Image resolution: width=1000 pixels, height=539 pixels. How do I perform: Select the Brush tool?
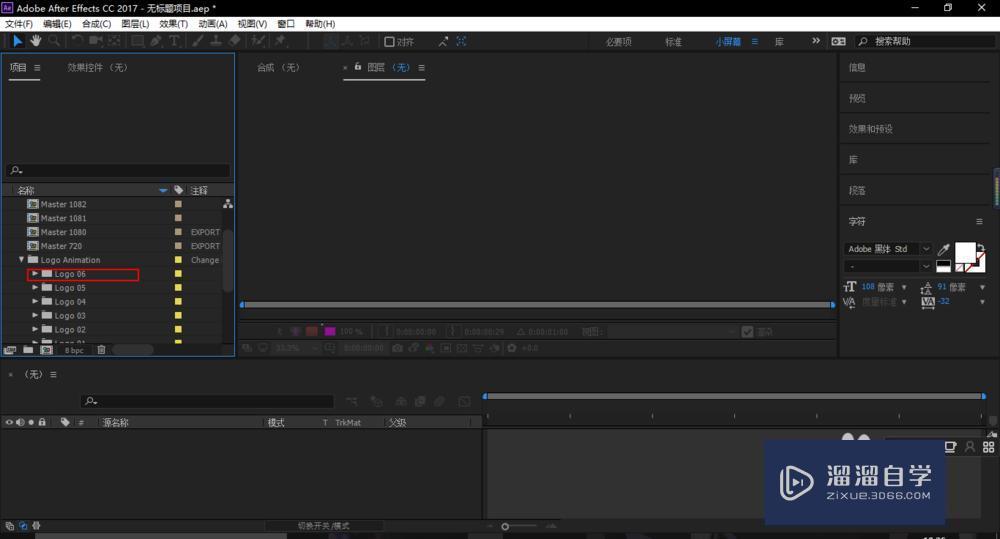(198, 41)
